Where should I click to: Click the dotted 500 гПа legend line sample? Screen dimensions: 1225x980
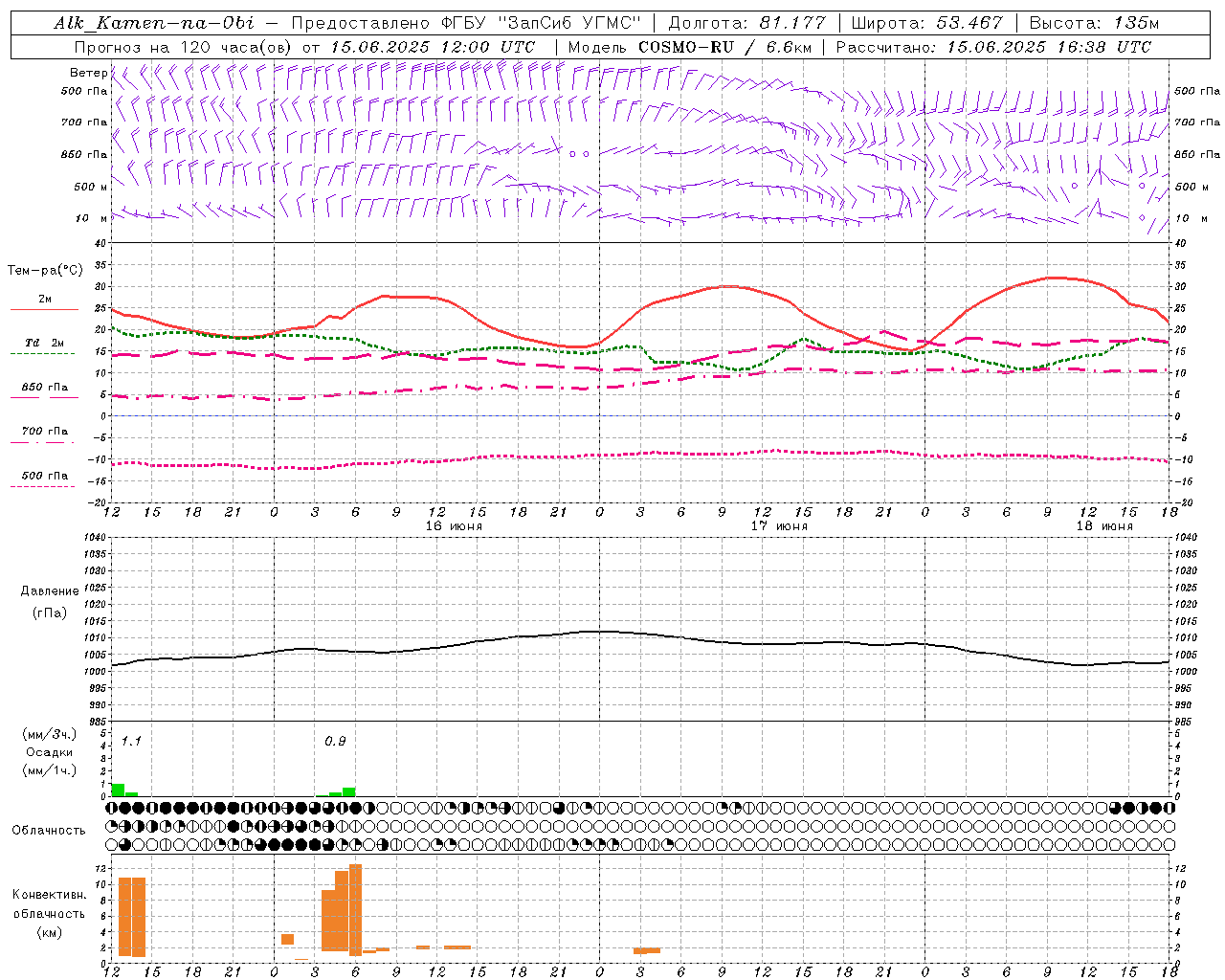coord(43,486)
